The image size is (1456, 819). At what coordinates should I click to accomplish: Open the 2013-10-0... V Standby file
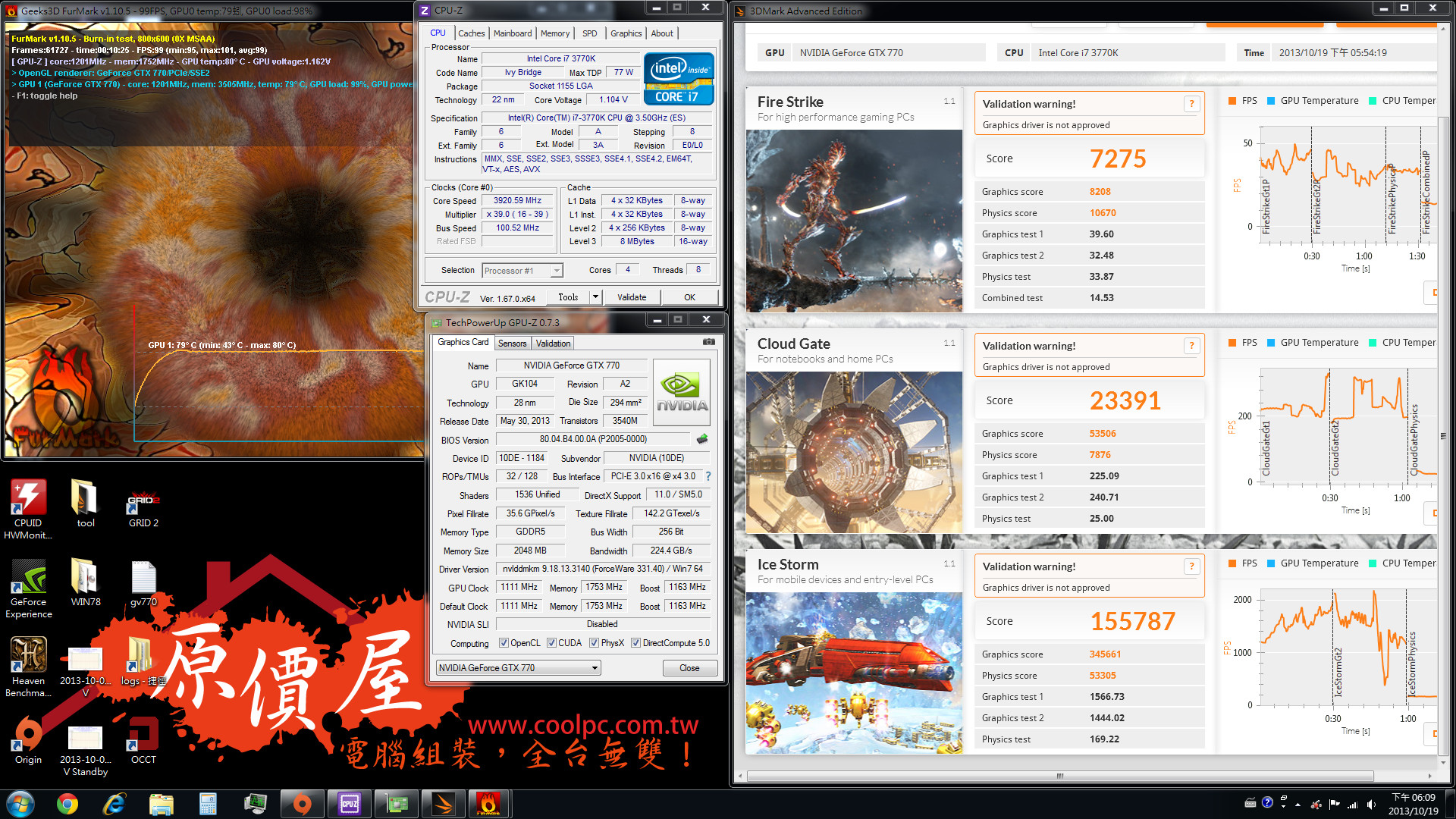click(x=86, y=751)
